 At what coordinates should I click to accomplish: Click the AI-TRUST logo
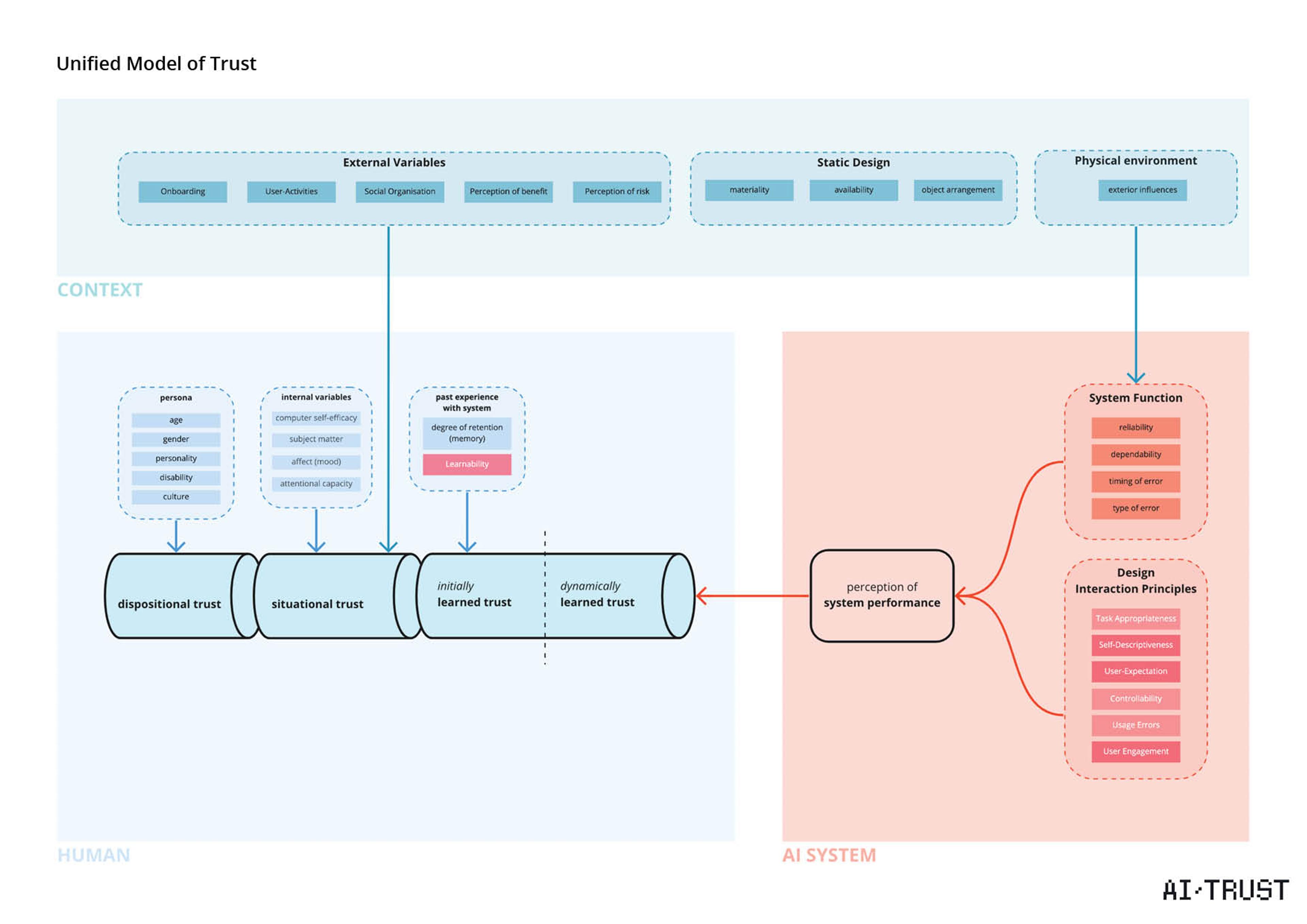(1225, 890)
